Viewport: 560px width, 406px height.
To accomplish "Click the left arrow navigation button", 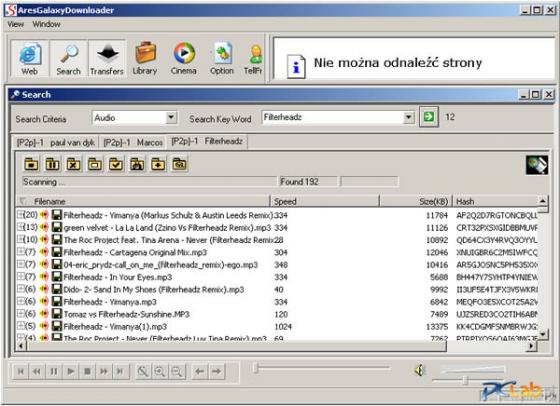I will pos(200,371).
